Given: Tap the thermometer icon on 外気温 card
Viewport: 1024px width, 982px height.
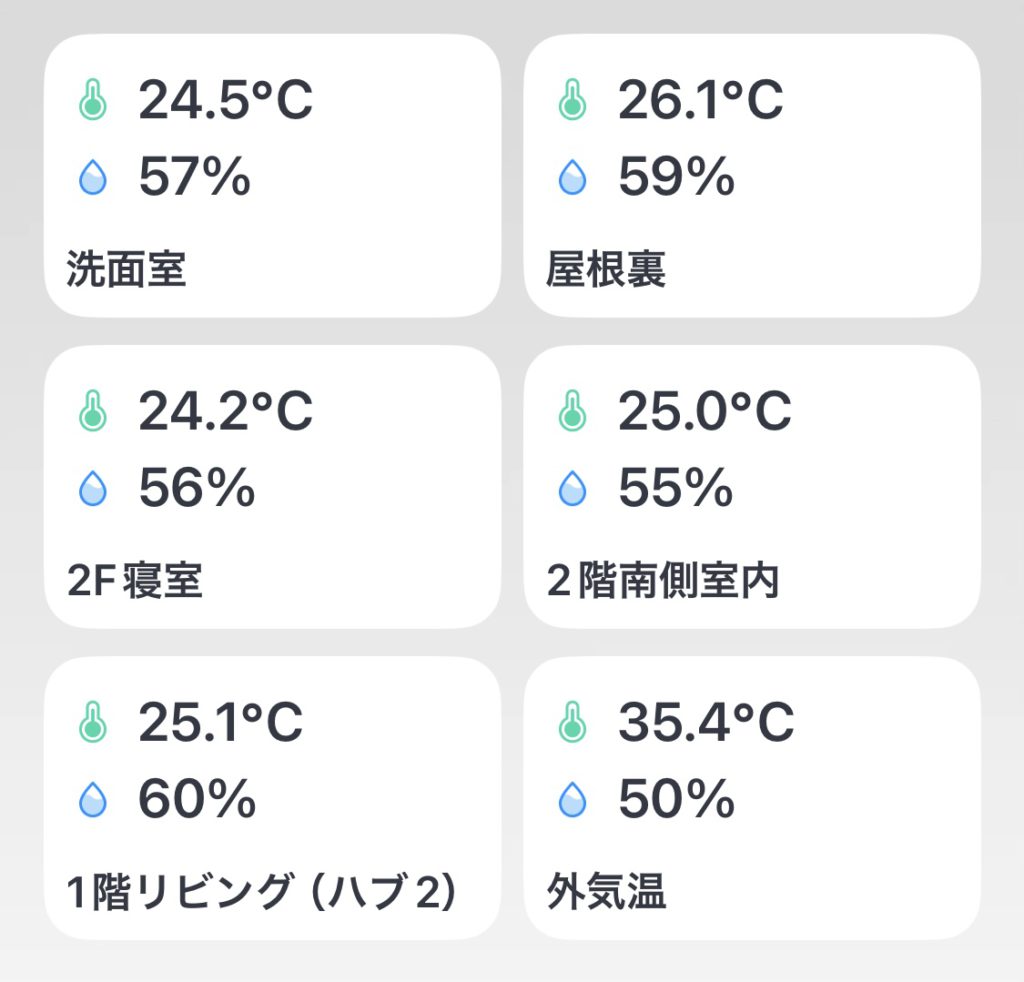Looking at the screenshot, I should pyautogui.click(x=572, y=721).
